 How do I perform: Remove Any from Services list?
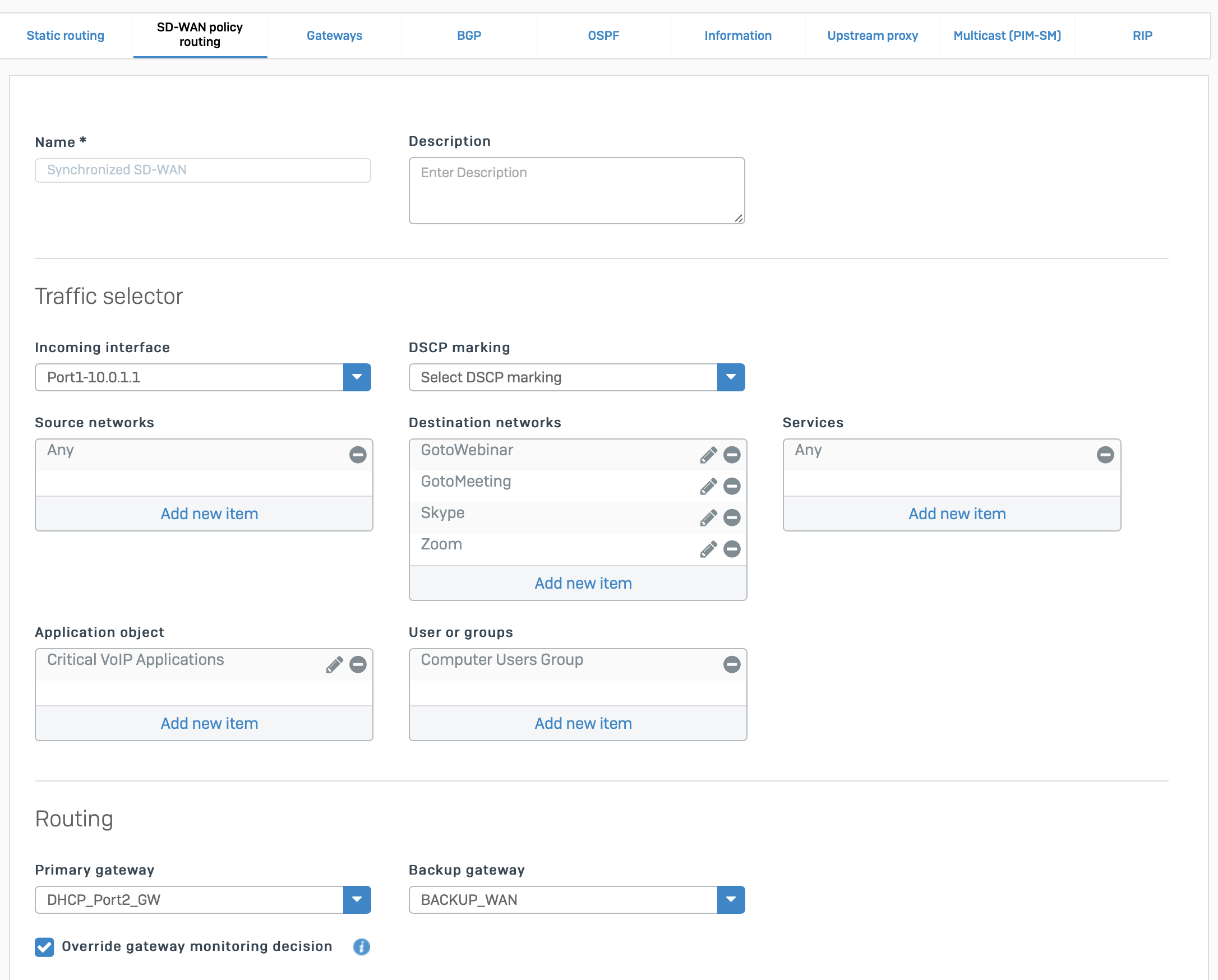point(1105,455)
